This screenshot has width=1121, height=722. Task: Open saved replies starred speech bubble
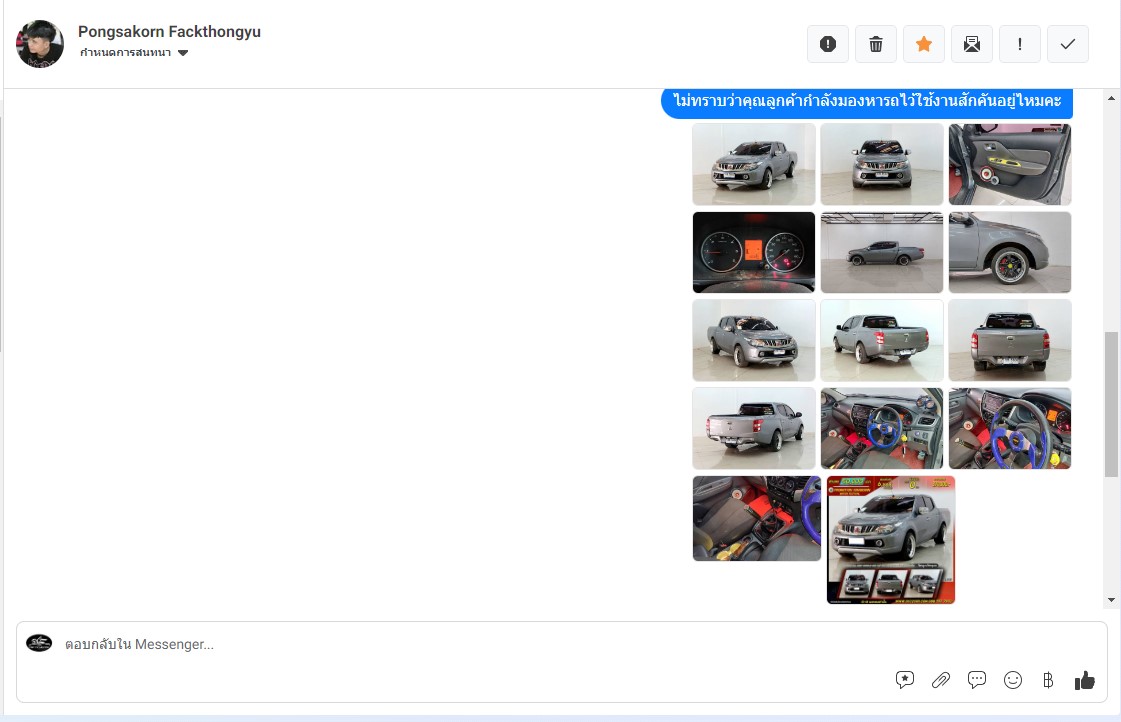click(905, 680)
